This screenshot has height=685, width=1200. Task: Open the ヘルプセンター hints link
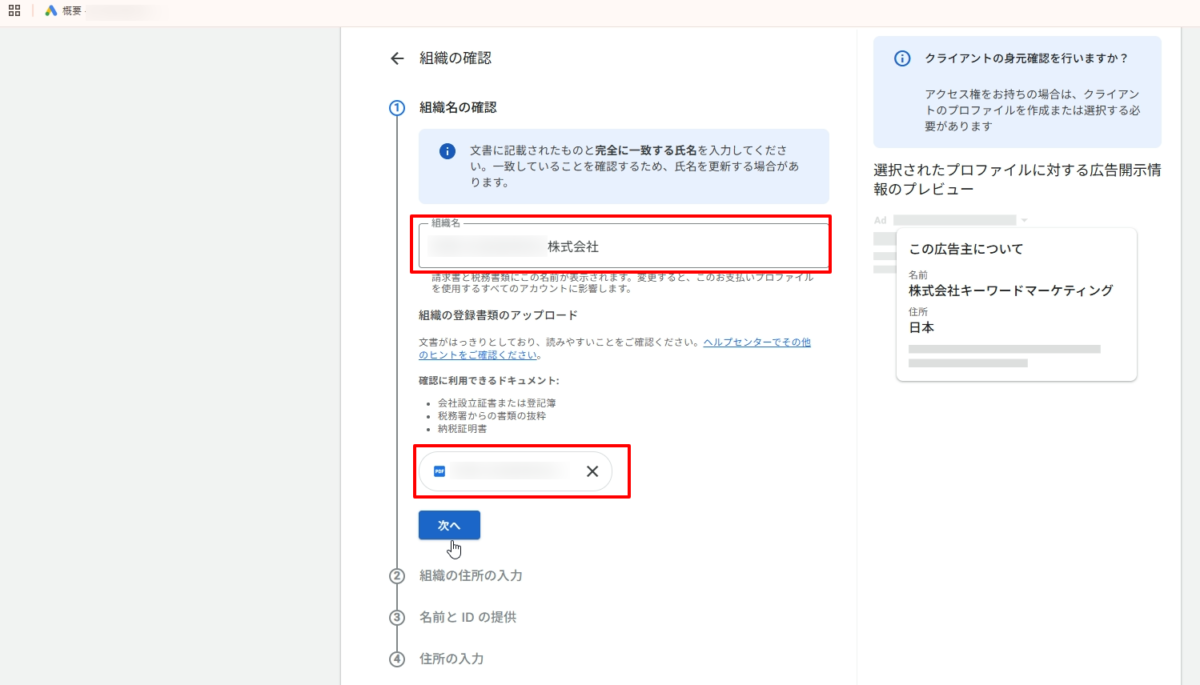point(756,342)
